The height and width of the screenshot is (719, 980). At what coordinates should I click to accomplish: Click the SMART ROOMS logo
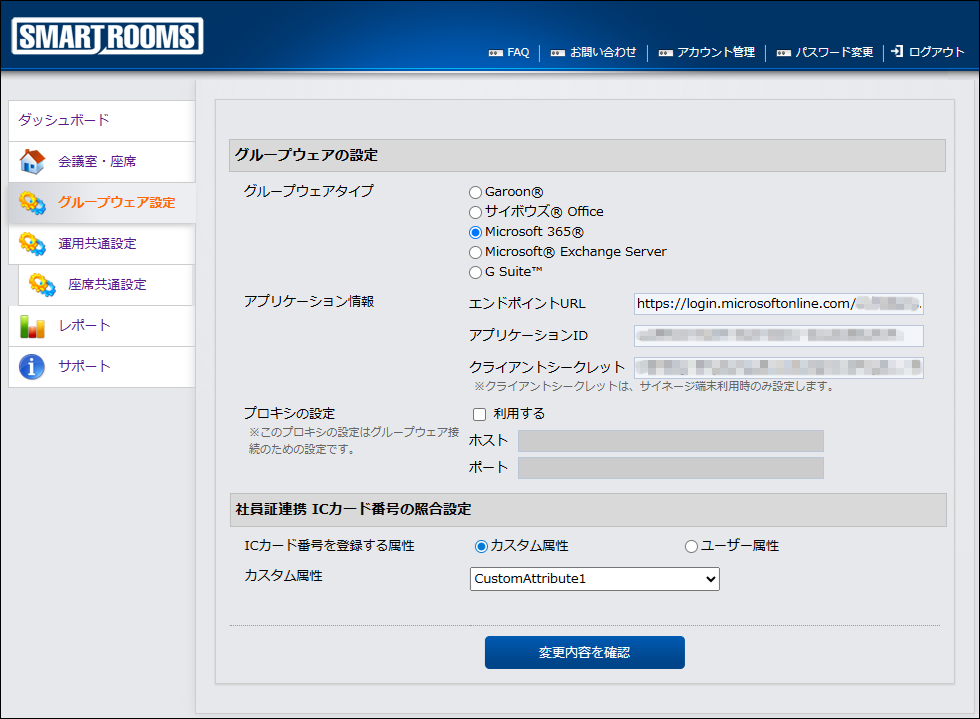pos(107,37)
